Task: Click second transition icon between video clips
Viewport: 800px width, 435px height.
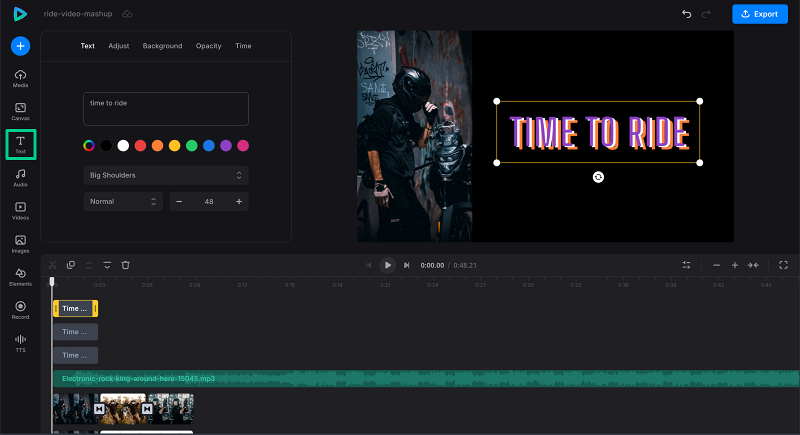Action: pyautogui.click(x=147, y=409)
